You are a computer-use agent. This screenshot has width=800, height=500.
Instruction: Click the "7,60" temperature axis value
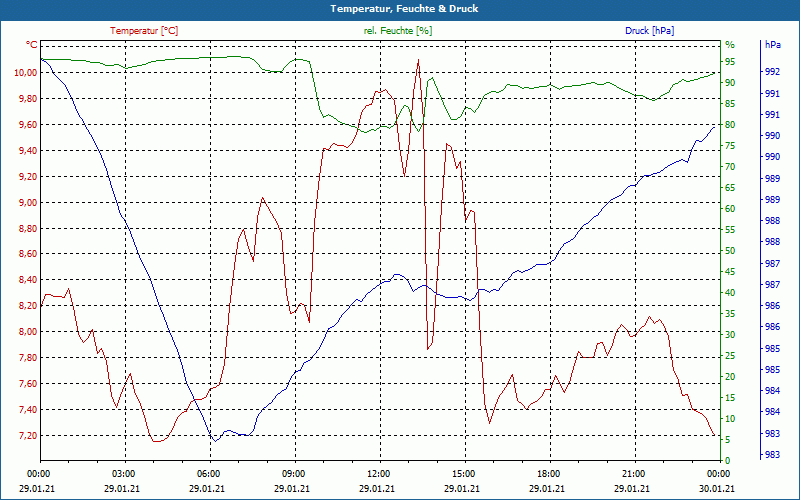pyautogui.click(x=28, y=384)
